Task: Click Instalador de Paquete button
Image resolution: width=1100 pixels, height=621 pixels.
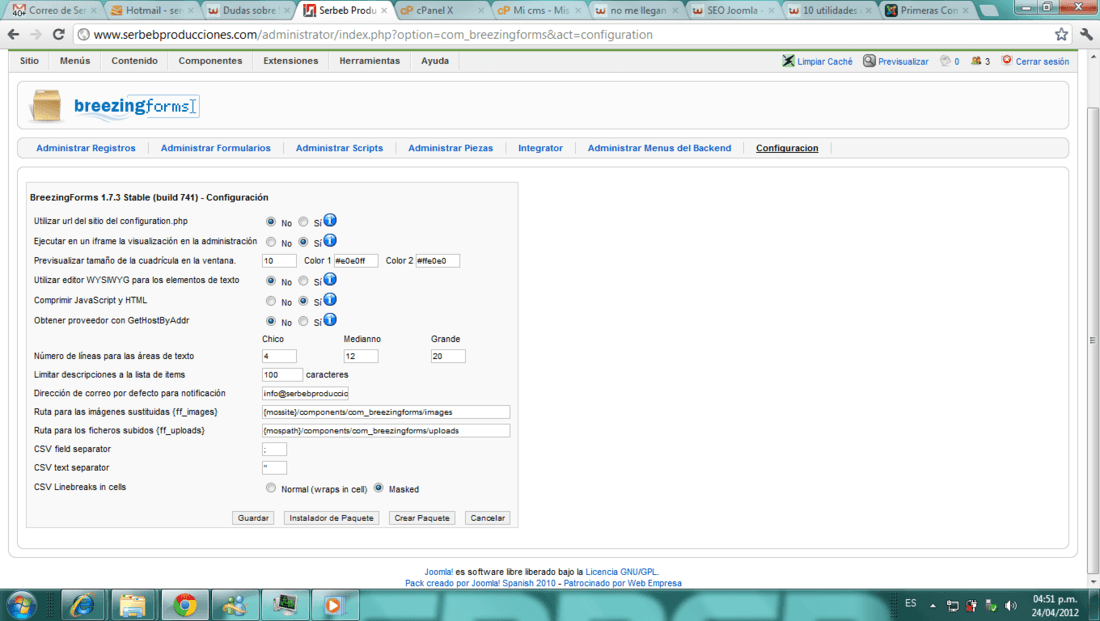Action: click(x=331, y=518)
